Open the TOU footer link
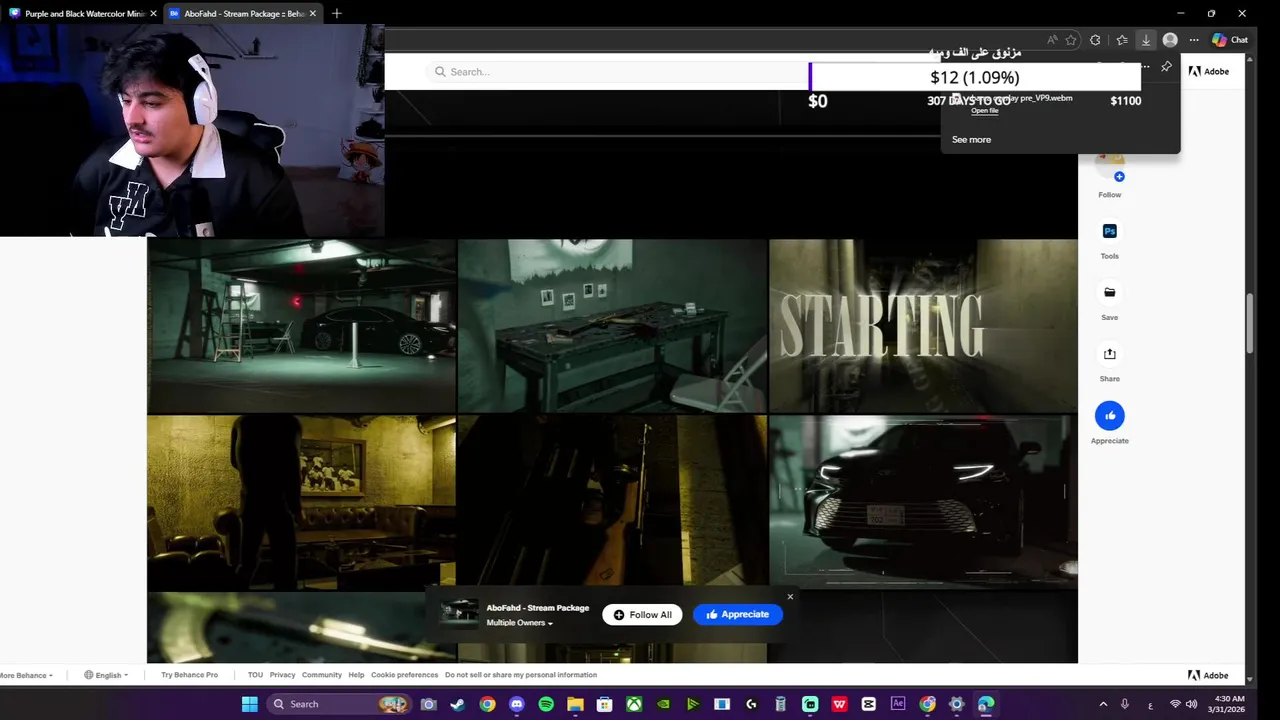The width and height of the screenshot is (1280, 720). (x=255, y=675)
